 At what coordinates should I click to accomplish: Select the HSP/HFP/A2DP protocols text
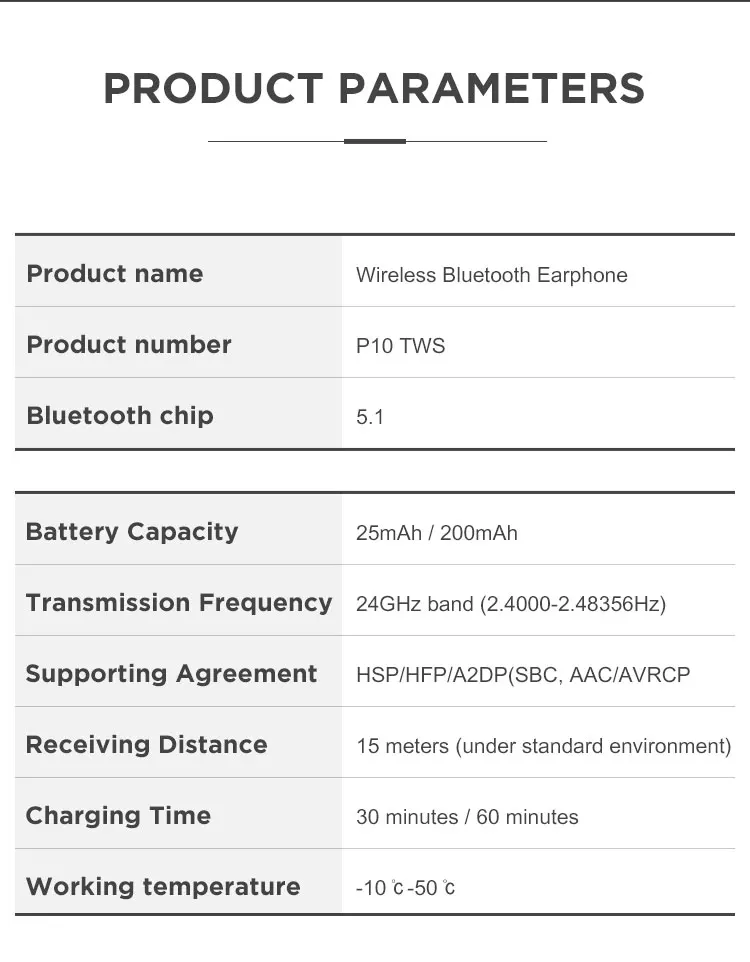tap(523, 675)
